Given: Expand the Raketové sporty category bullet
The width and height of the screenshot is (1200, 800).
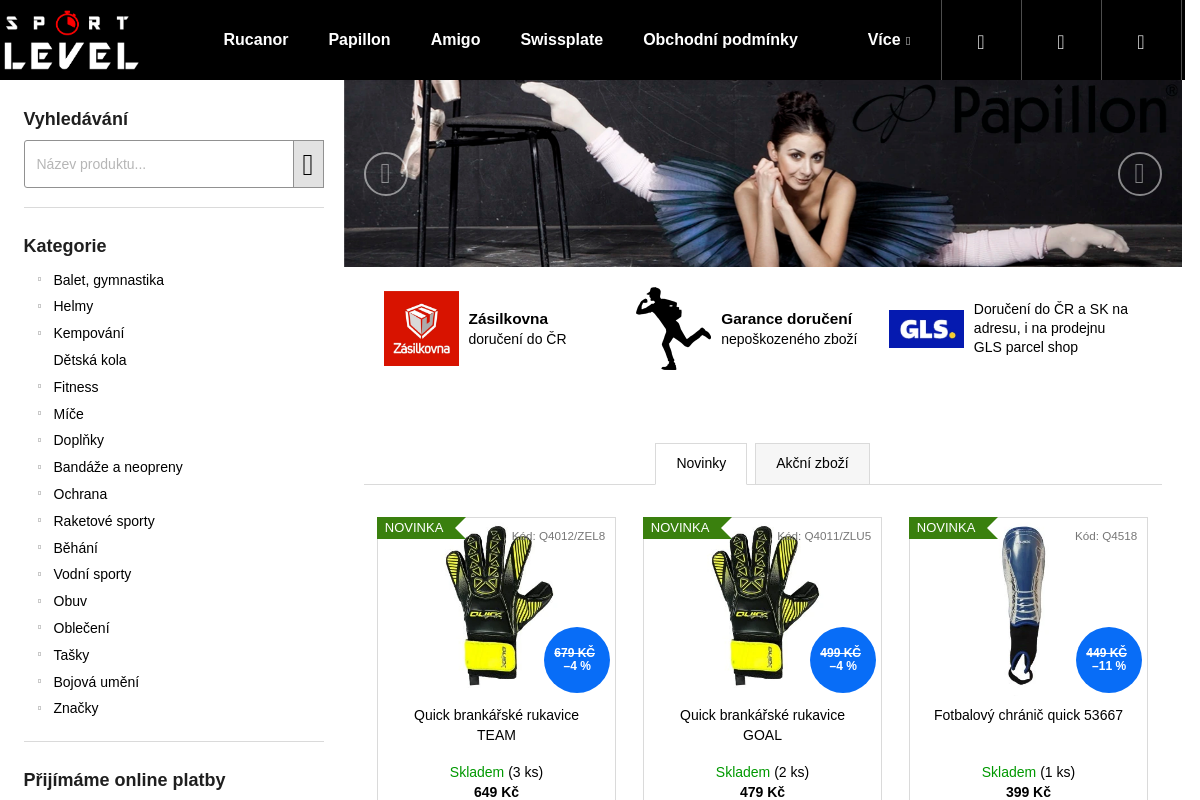Looking at the screenshot, I should tap(40, 521).
